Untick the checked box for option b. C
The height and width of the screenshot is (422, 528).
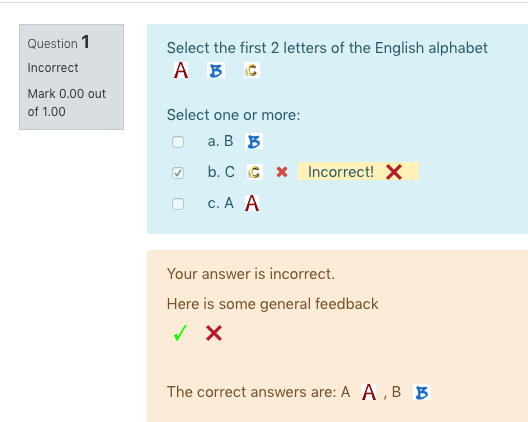[x=178, y=173]
